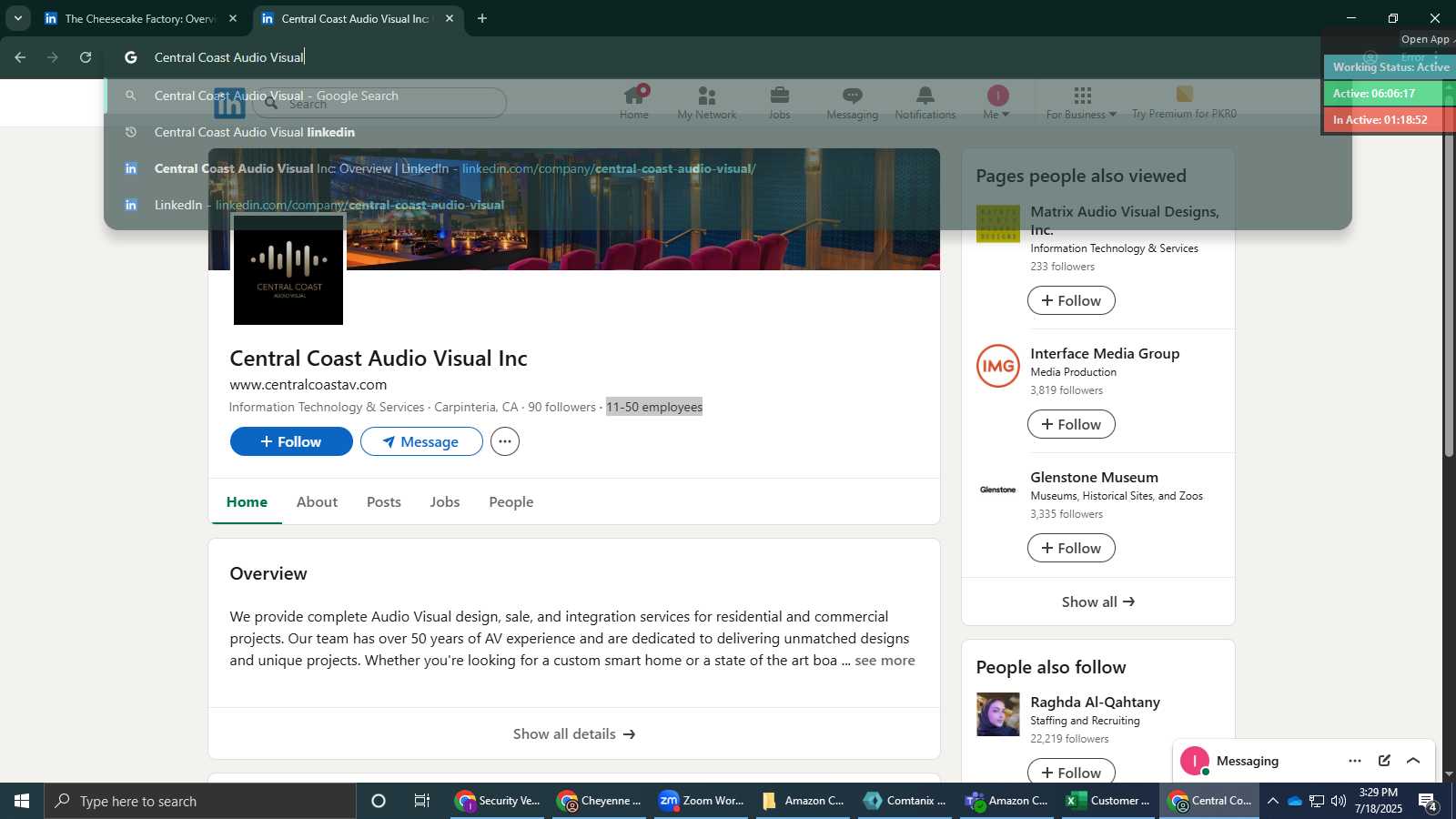1456x819 pixels.
Task: Open Zoom Workplace taskbar app
Action: (x=702, y=801)
